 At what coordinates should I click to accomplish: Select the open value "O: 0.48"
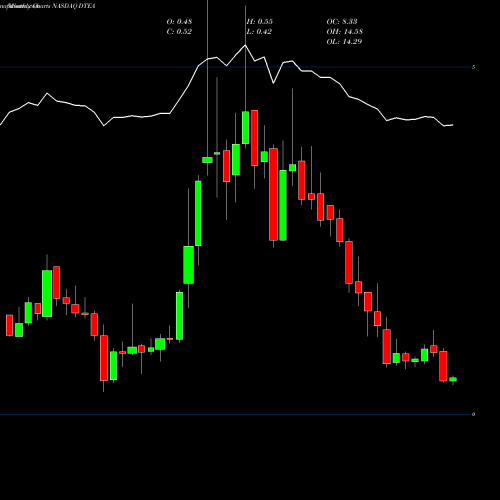click(179, 21)
